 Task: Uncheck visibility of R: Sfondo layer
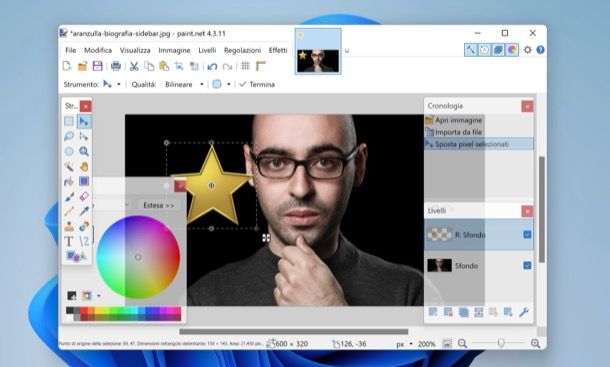click(x=527, y=235)
